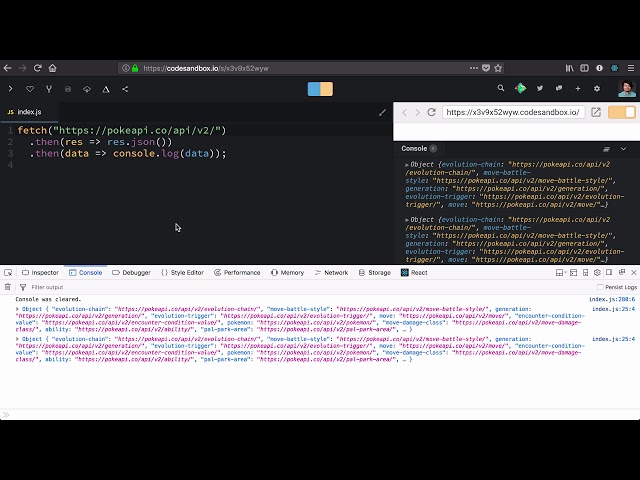Go forward in Firefox history
This screenshot has height=480, width=640.
22,68
